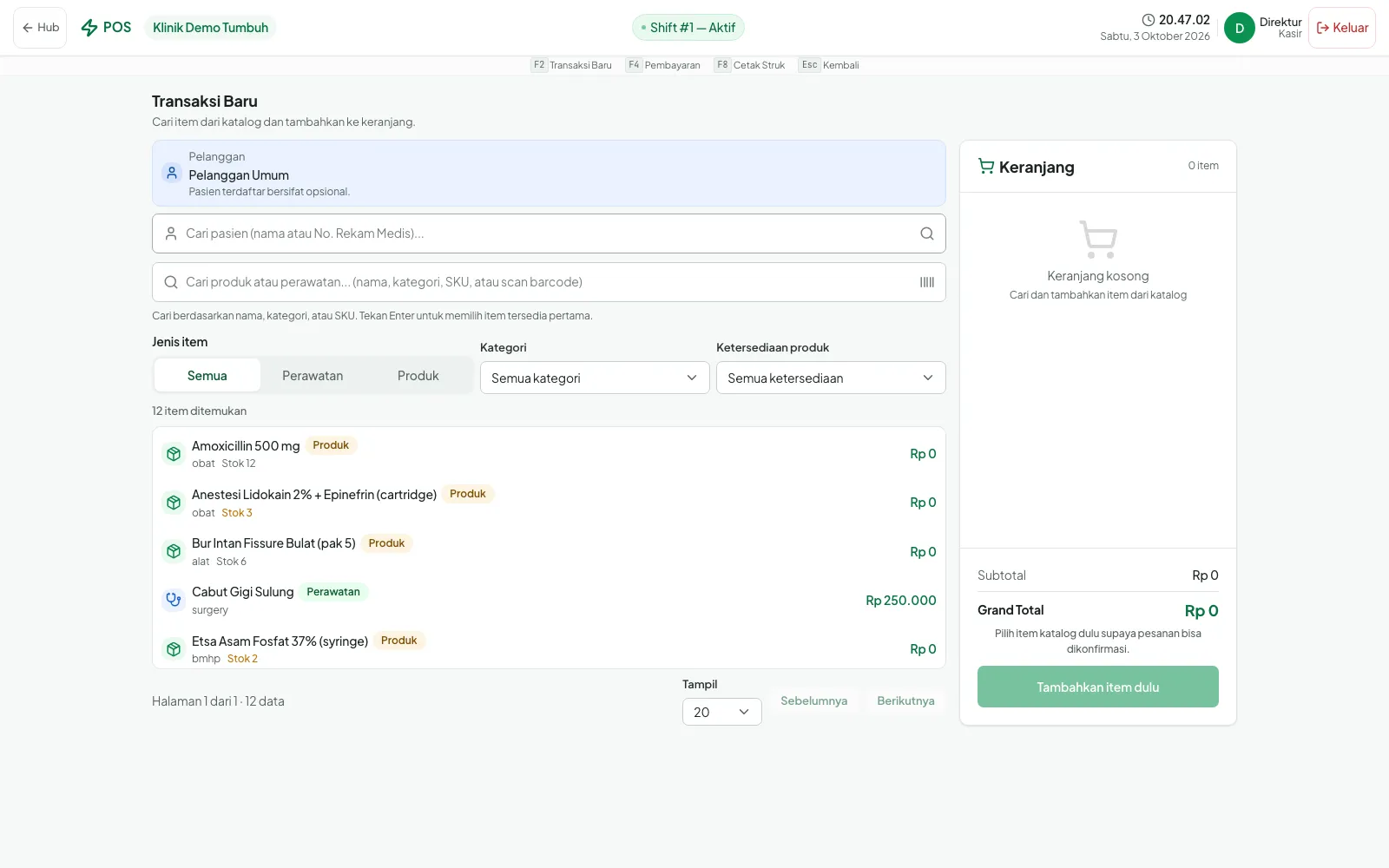
Task: Add Etsa Asam Fosfat 37% syringe item
Action: (549, 649)
